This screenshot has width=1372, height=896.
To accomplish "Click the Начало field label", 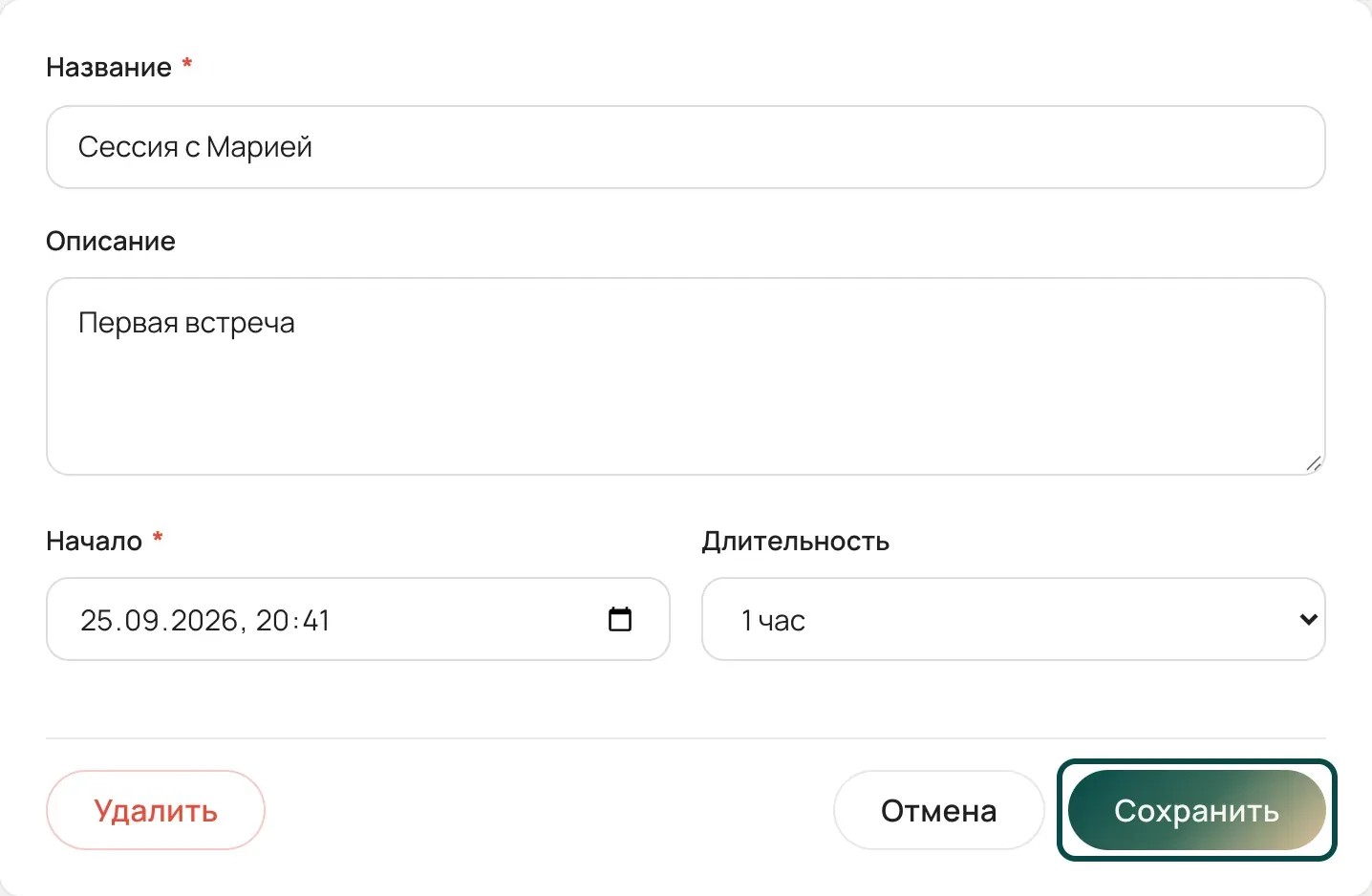I will coord(94,542).
